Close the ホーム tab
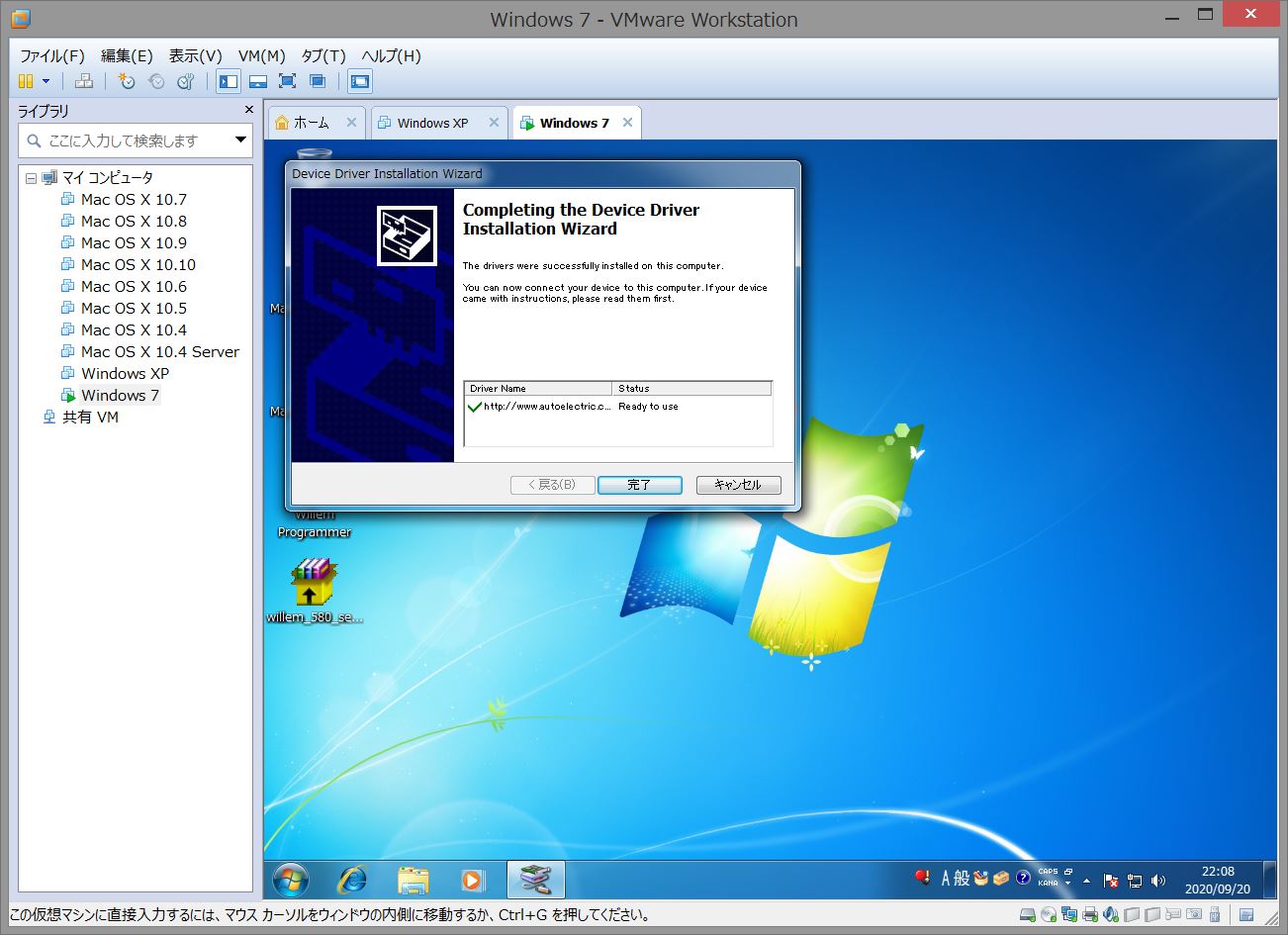 point(351,123)
